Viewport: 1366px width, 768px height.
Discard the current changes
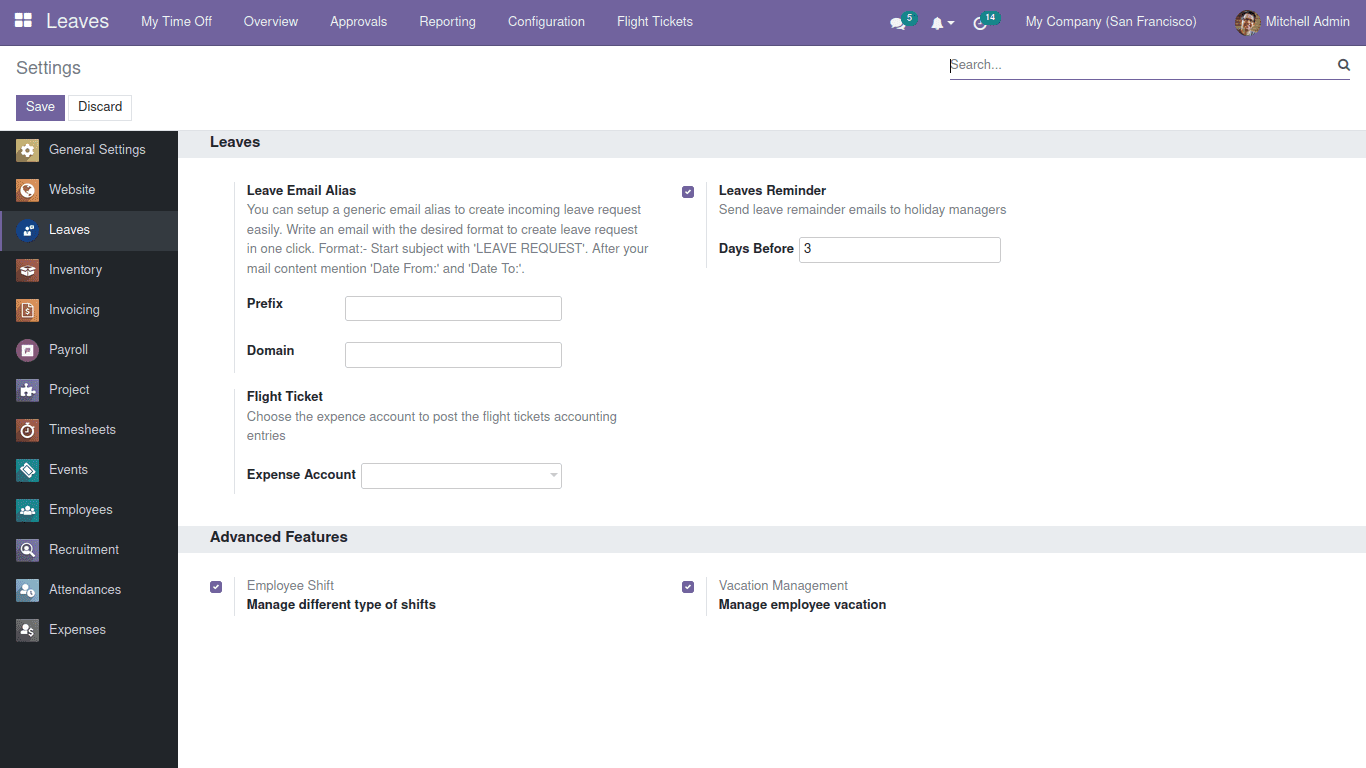click(99, 107)
